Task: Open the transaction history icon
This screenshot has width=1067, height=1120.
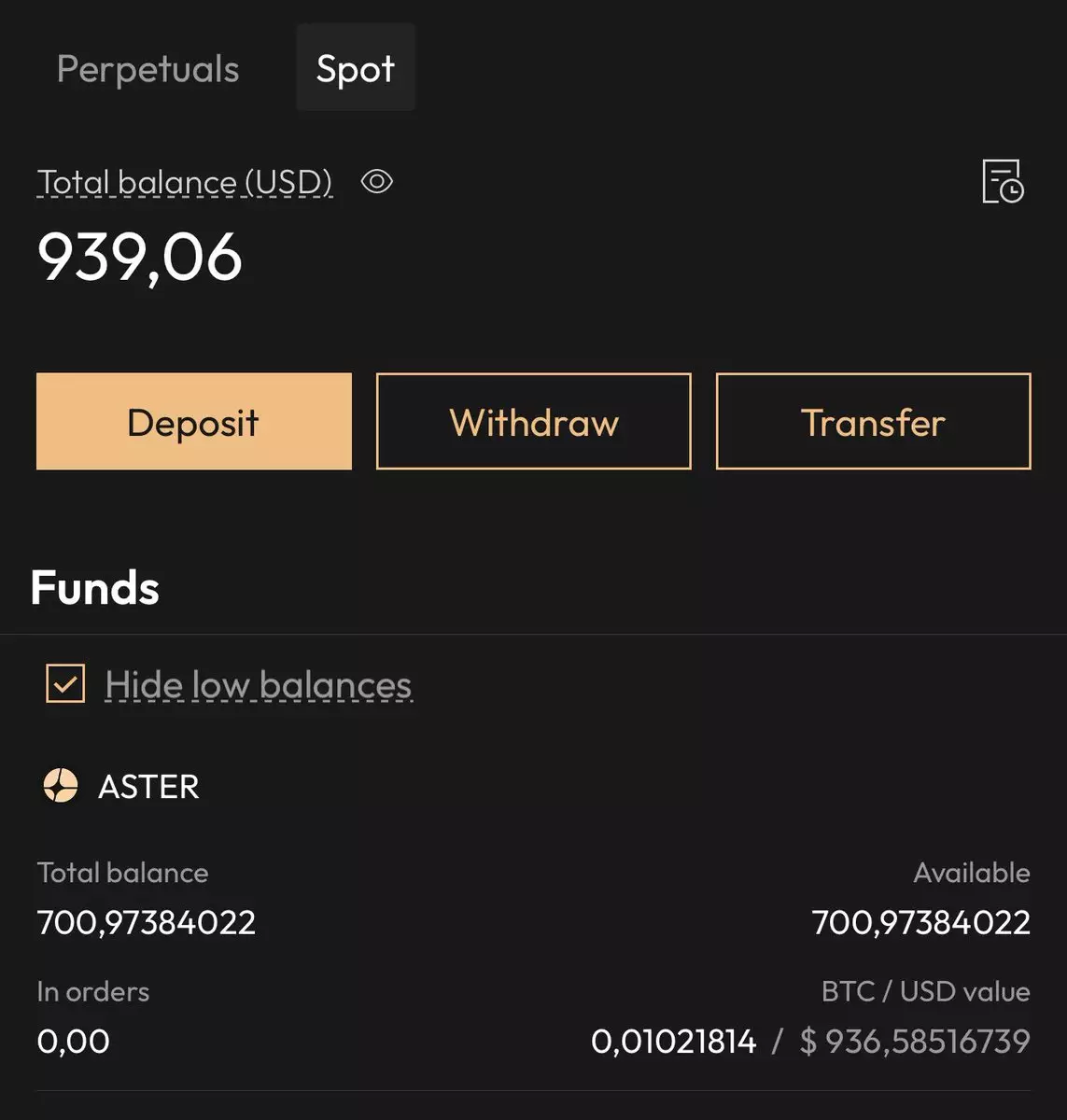Action: click(x=1003, y=181)
